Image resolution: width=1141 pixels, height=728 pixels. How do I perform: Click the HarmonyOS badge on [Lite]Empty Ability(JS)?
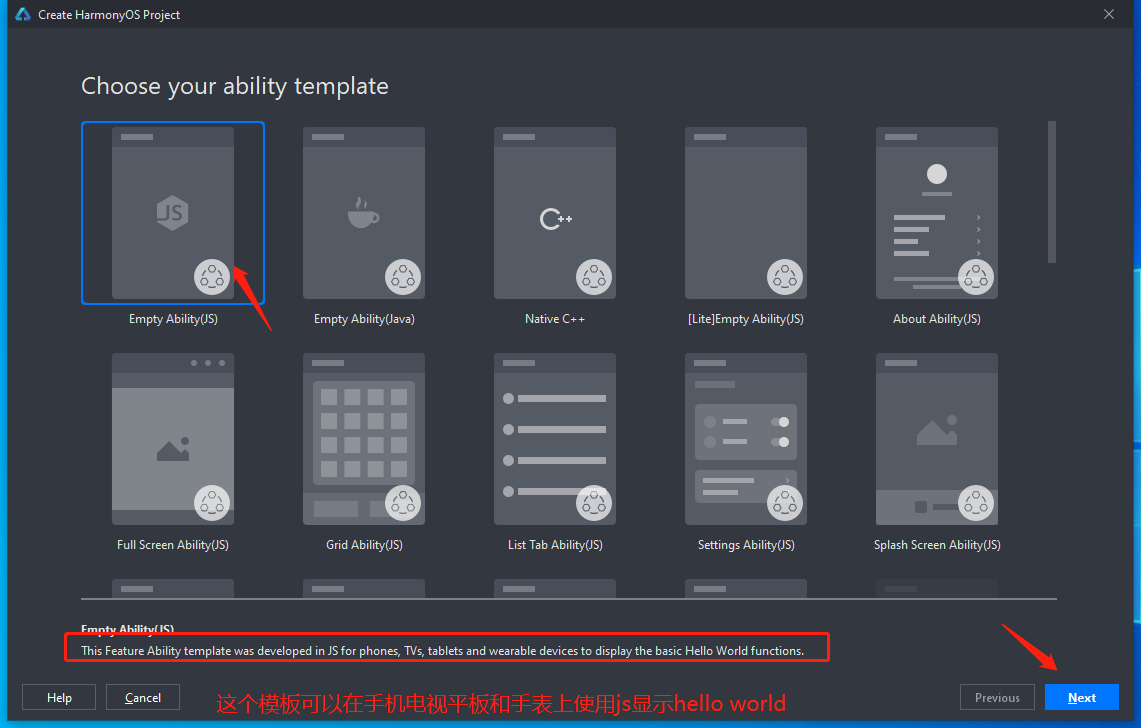785,277
